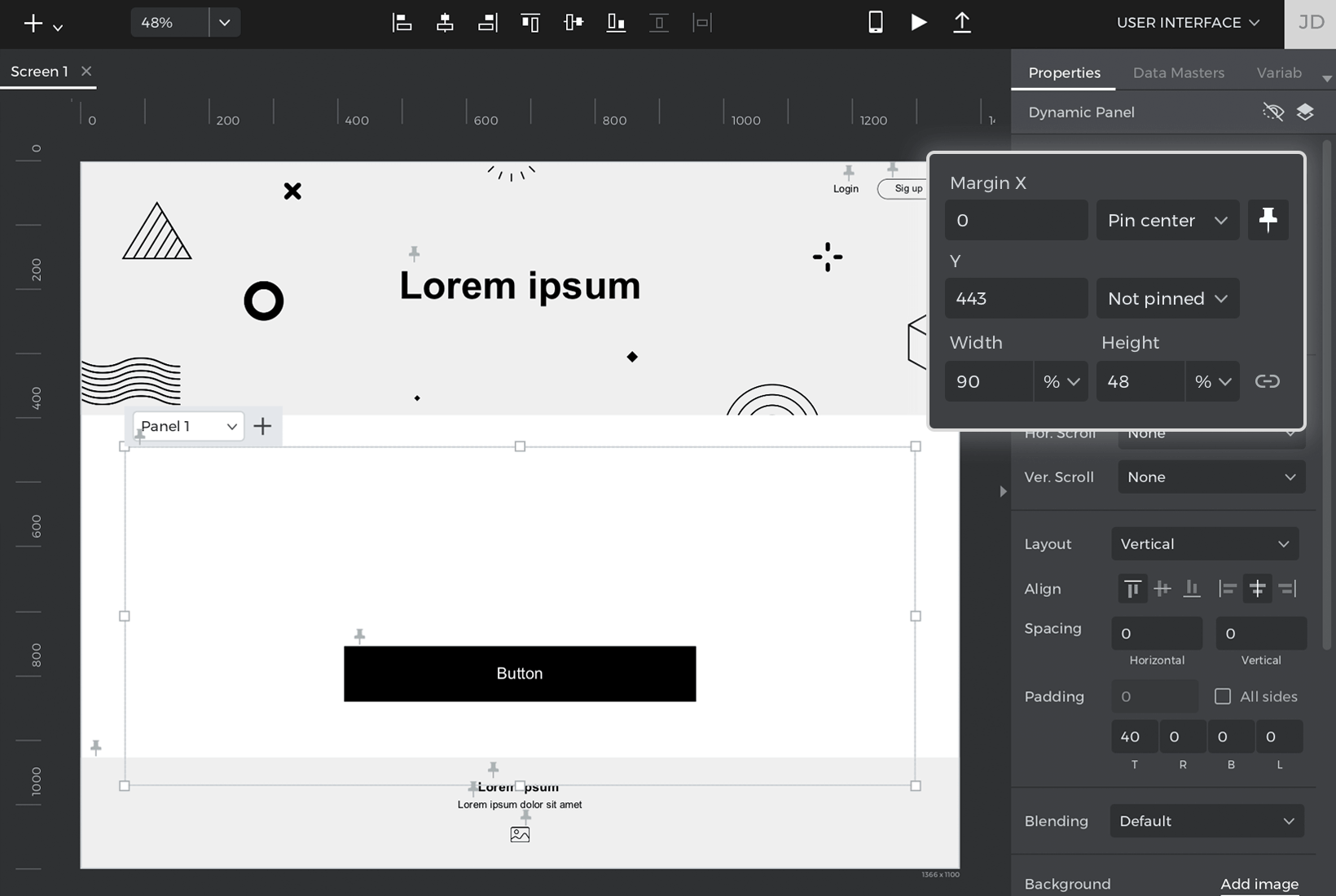Image resolution: width=1336 pixels, height=896 pixels.
Task: Click the share upload icon
Action: pos(962,22)
